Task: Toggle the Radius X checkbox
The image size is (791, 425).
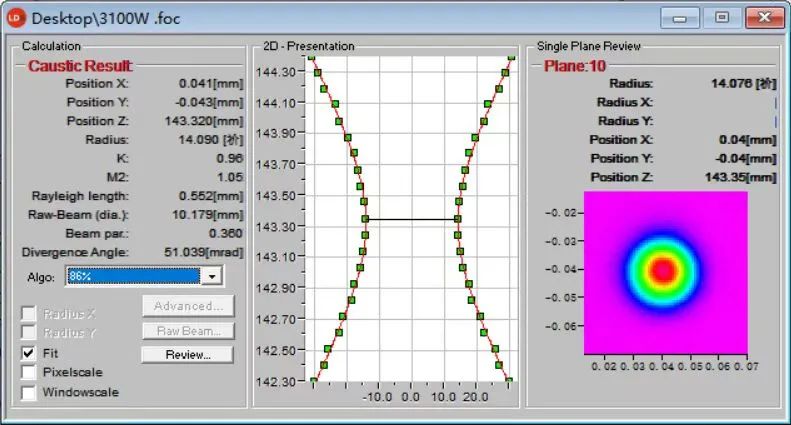Action: (29, 314)
